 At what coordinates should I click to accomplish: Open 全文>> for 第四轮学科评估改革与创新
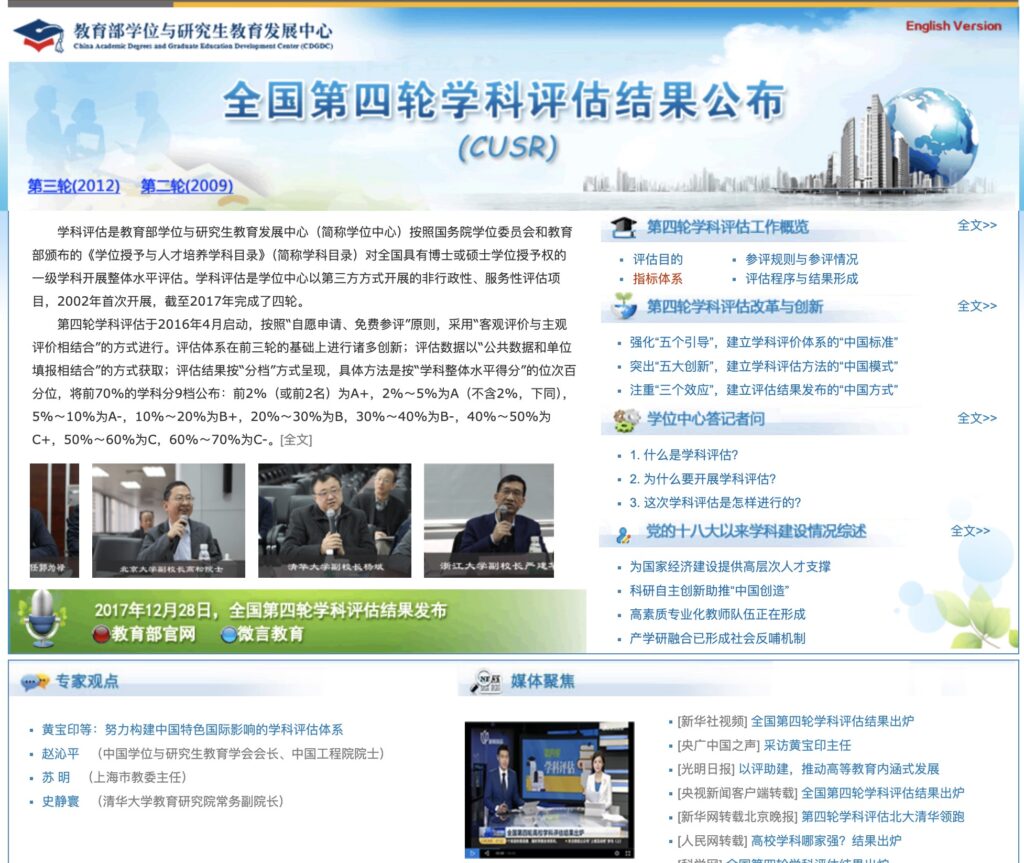coord(976,306)
